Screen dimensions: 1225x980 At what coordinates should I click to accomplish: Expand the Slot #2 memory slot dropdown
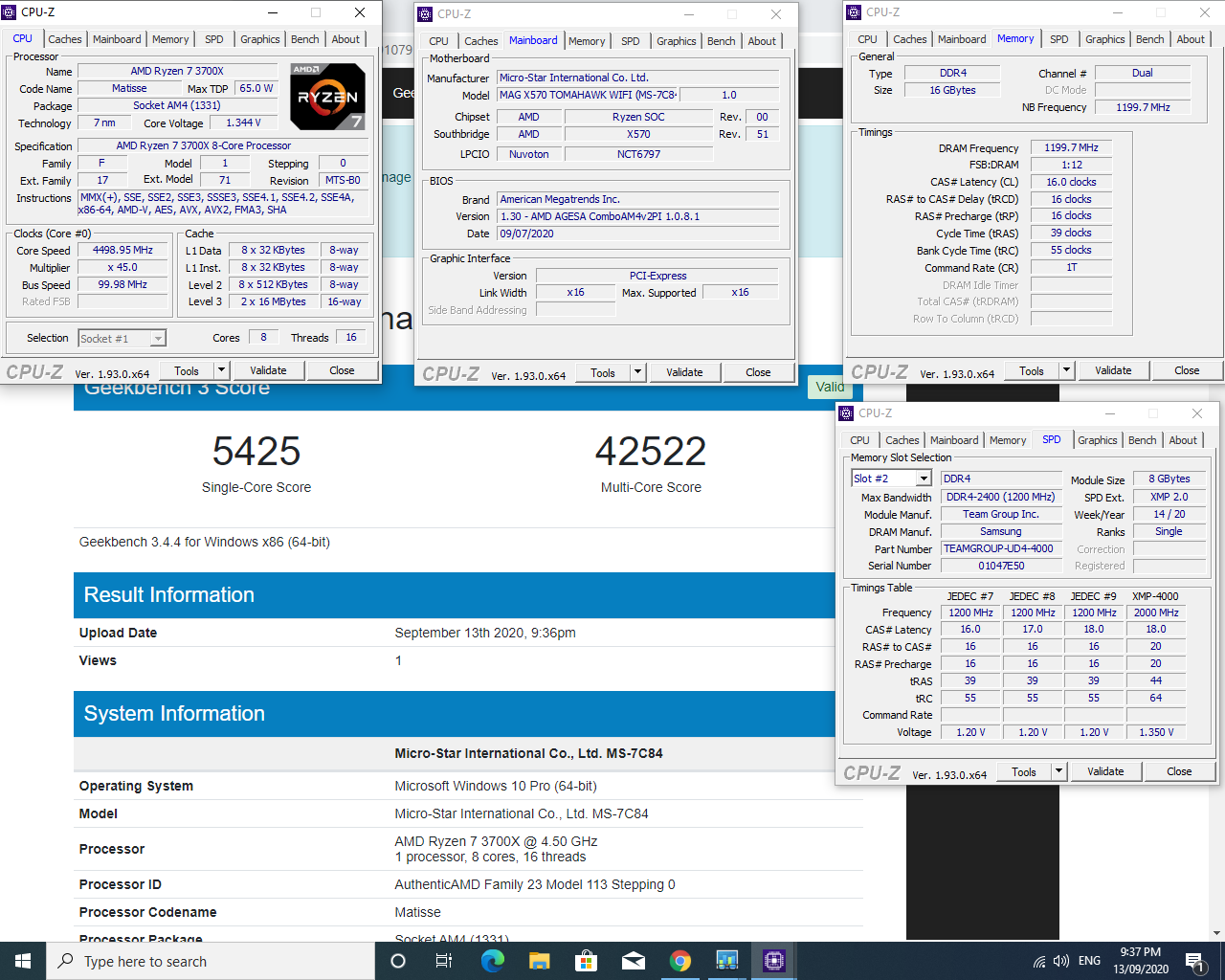click(924, 479)
